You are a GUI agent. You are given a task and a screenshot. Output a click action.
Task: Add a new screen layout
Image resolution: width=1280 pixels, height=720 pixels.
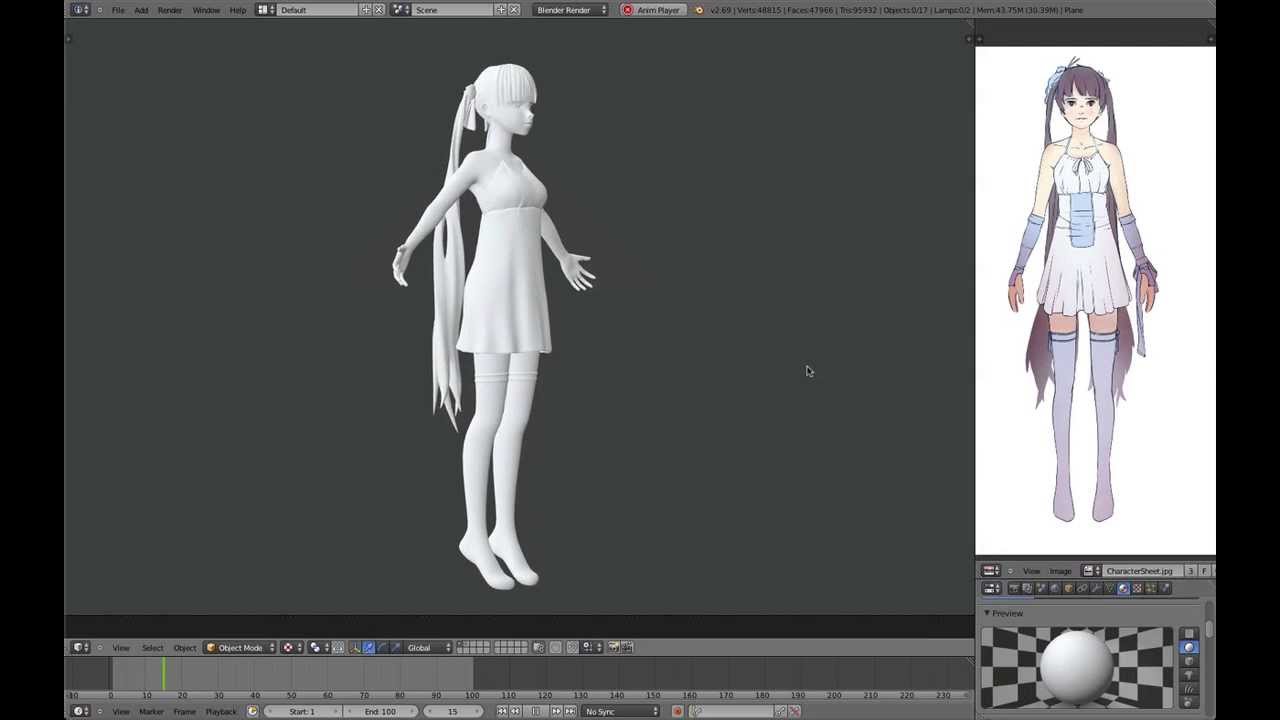pos(366,10)
